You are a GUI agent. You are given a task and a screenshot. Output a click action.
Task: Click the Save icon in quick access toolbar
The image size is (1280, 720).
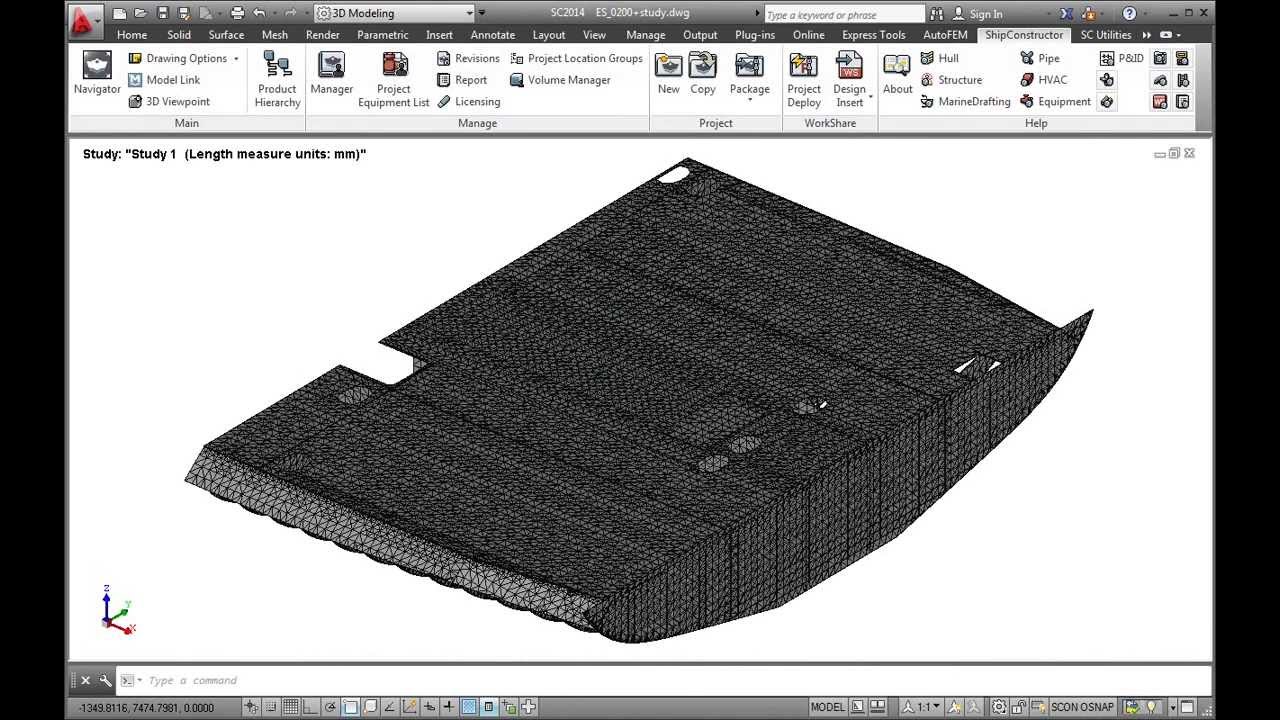pyautogui.click(x=162, y=13)
